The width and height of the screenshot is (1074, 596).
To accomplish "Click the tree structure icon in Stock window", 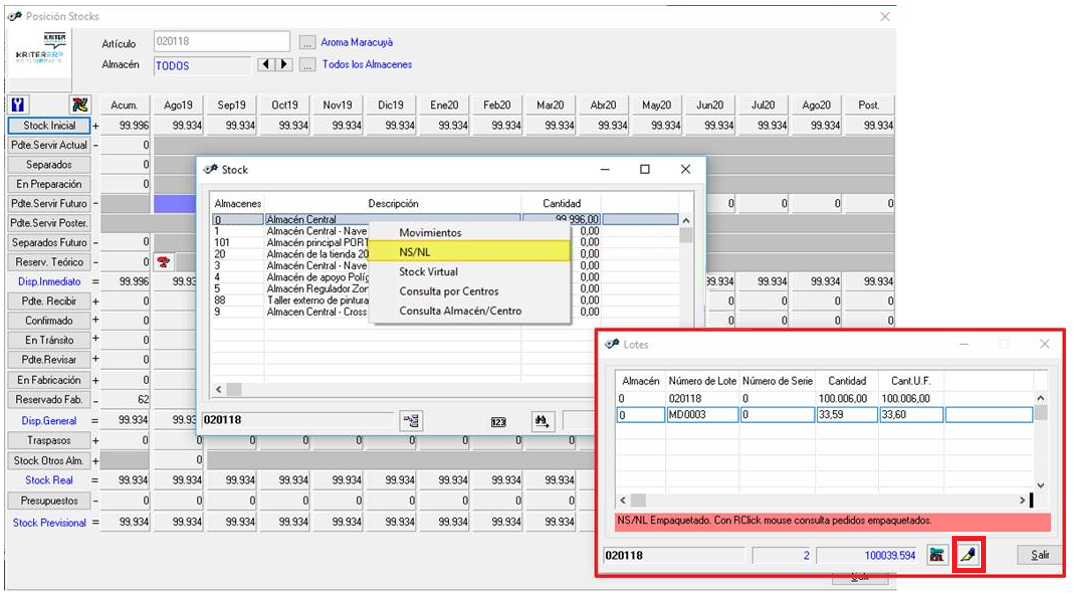I will (411, 421).
